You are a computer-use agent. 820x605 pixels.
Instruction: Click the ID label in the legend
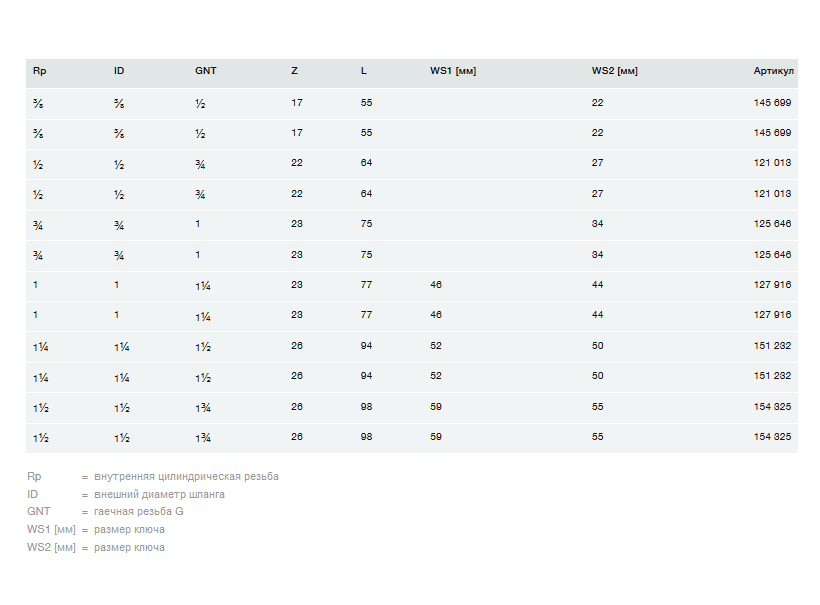click(x=33, y=494)
